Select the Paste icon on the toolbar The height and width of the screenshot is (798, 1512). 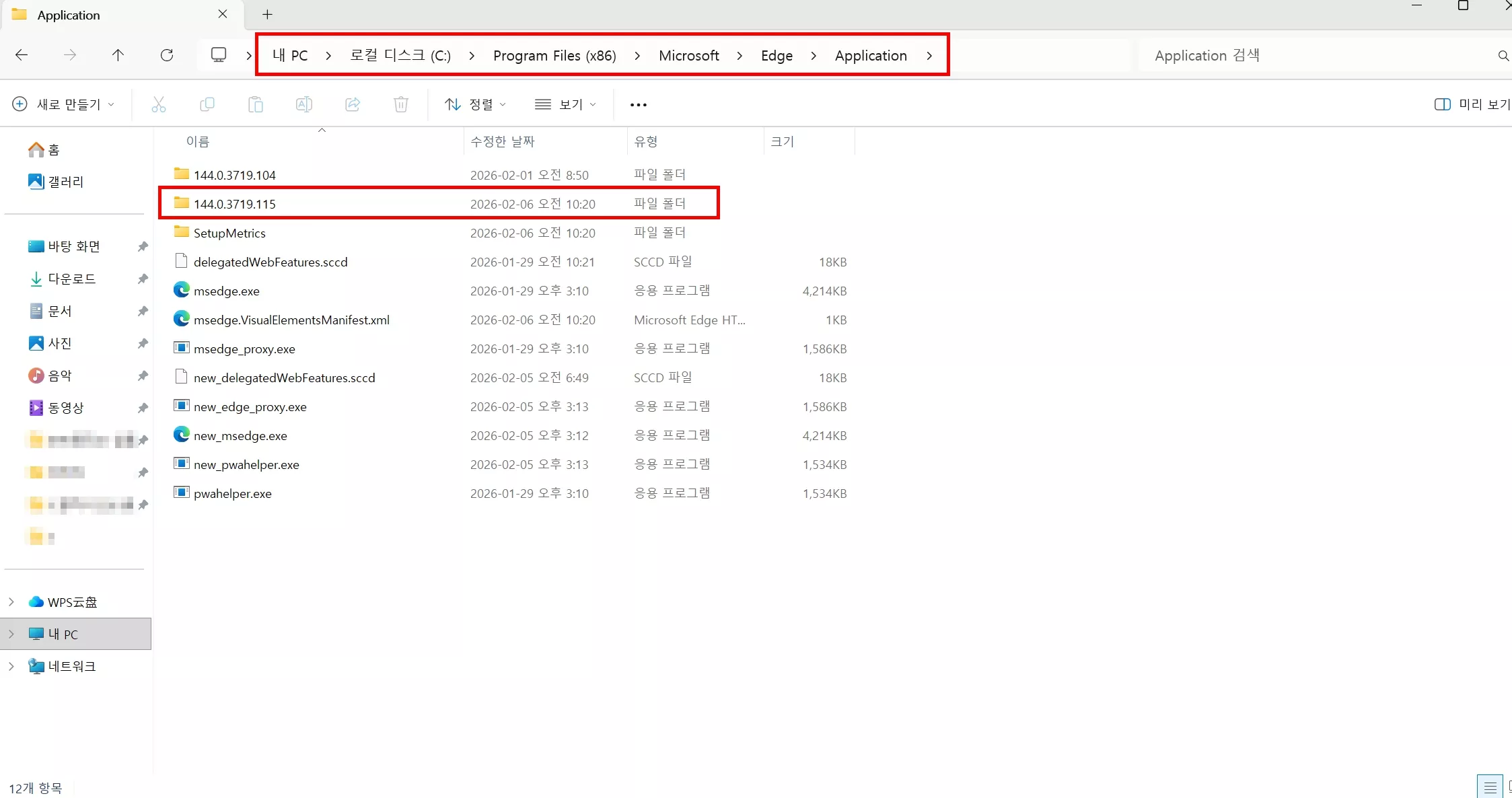[256, 104]
